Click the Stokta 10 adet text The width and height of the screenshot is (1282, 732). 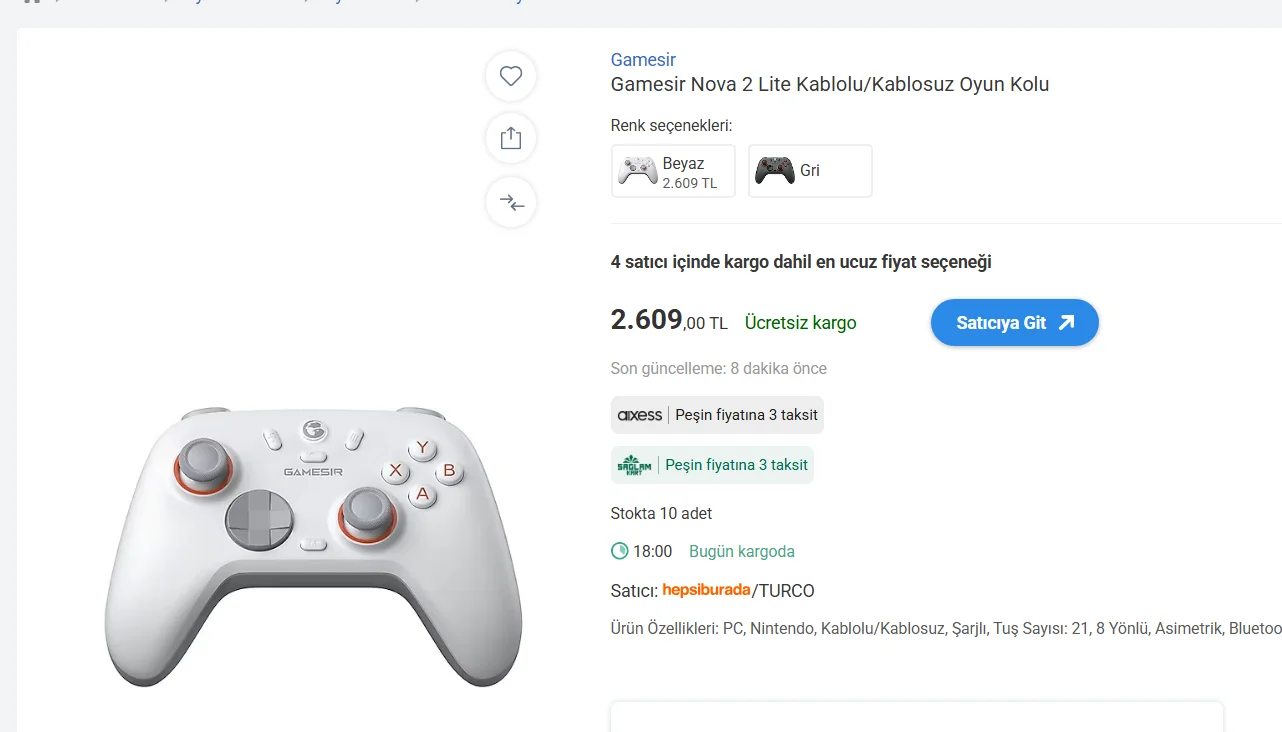[x=661, y=513]
